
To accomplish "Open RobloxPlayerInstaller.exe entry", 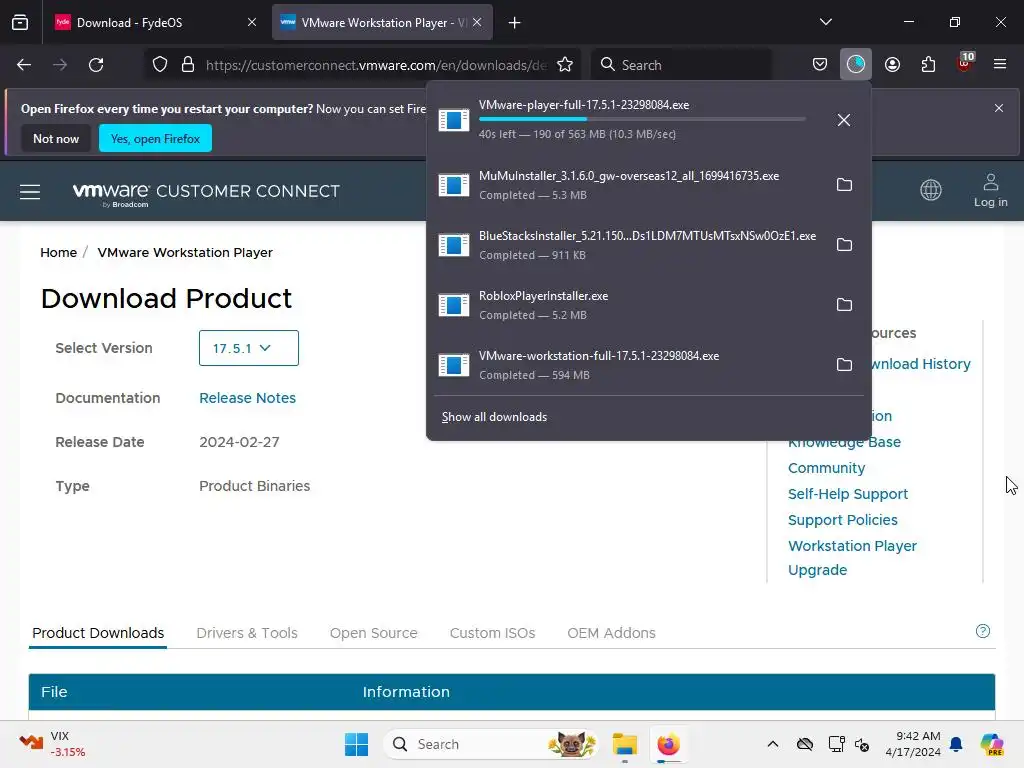I will (x=627, y=305).
